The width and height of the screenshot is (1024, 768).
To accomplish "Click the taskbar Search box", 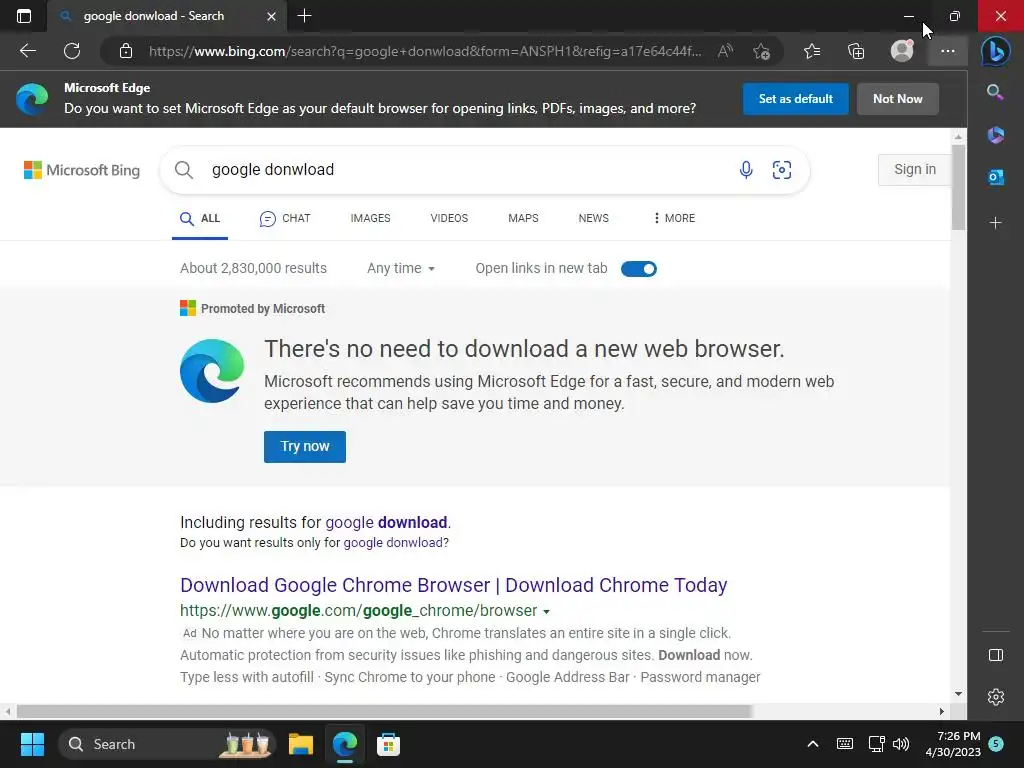I will click(x=167, y=744).
